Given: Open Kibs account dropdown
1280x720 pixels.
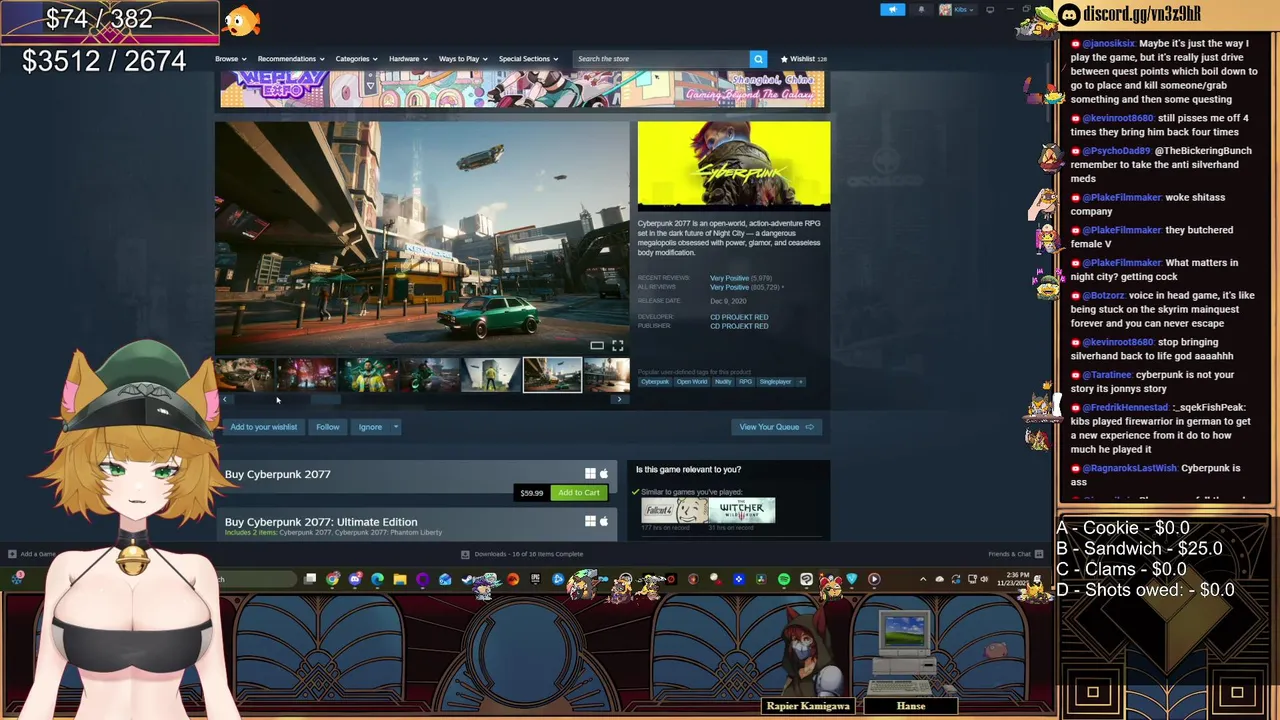Looking at the screenshot, I should click(955, 10).
